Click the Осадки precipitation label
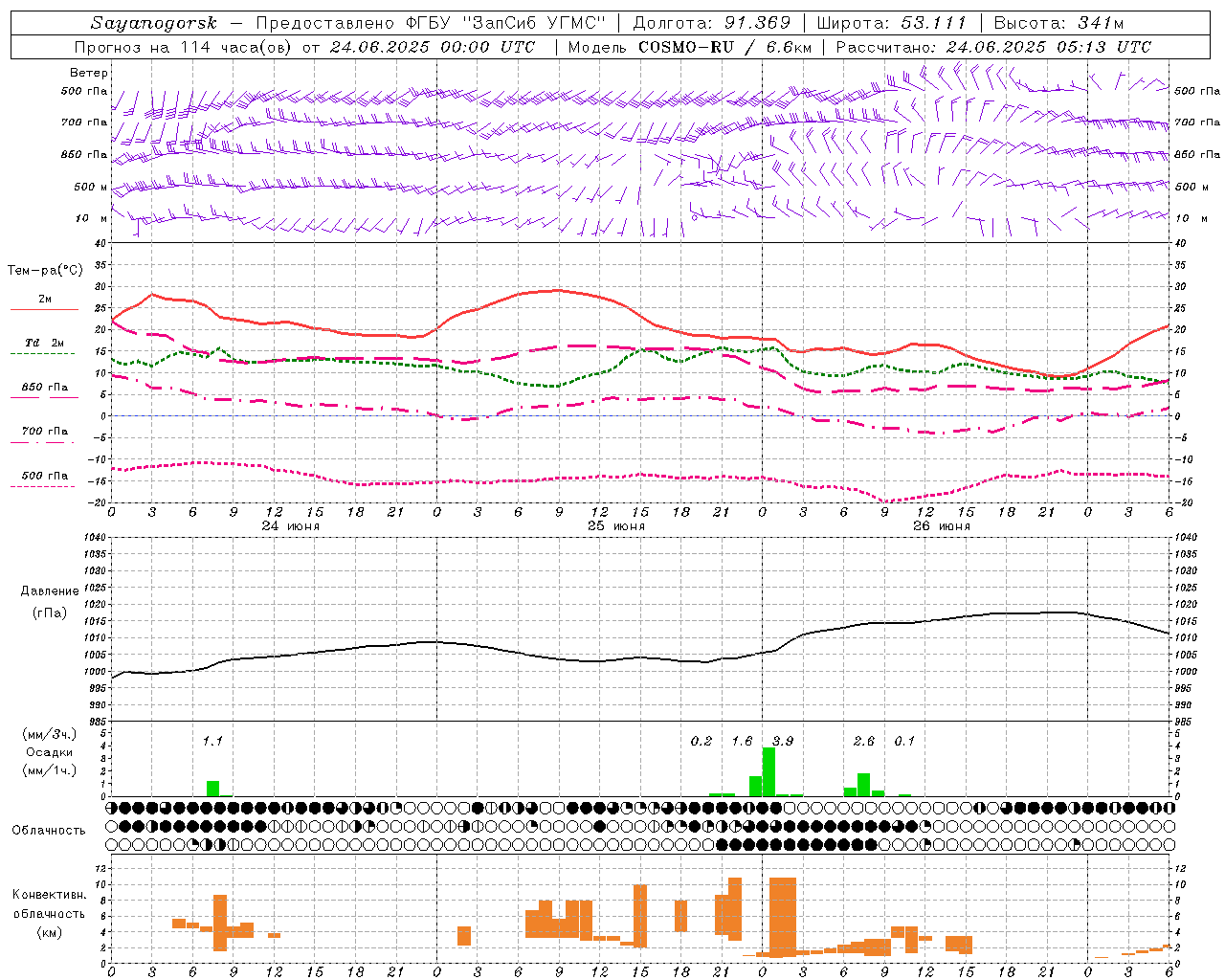 click(x=50, y=752)
